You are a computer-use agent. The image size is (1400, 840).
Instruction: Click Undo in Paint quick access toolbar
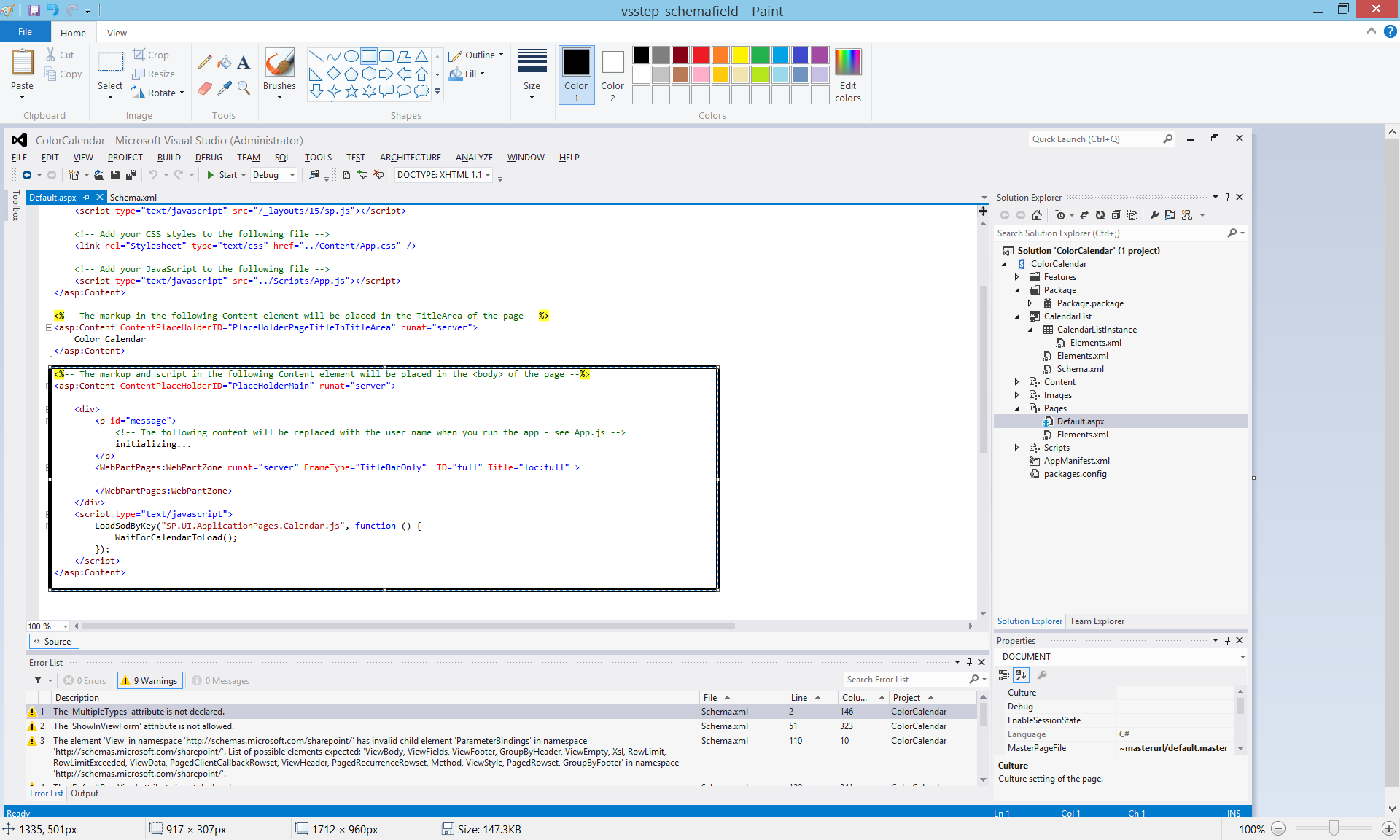coord(52,10)
